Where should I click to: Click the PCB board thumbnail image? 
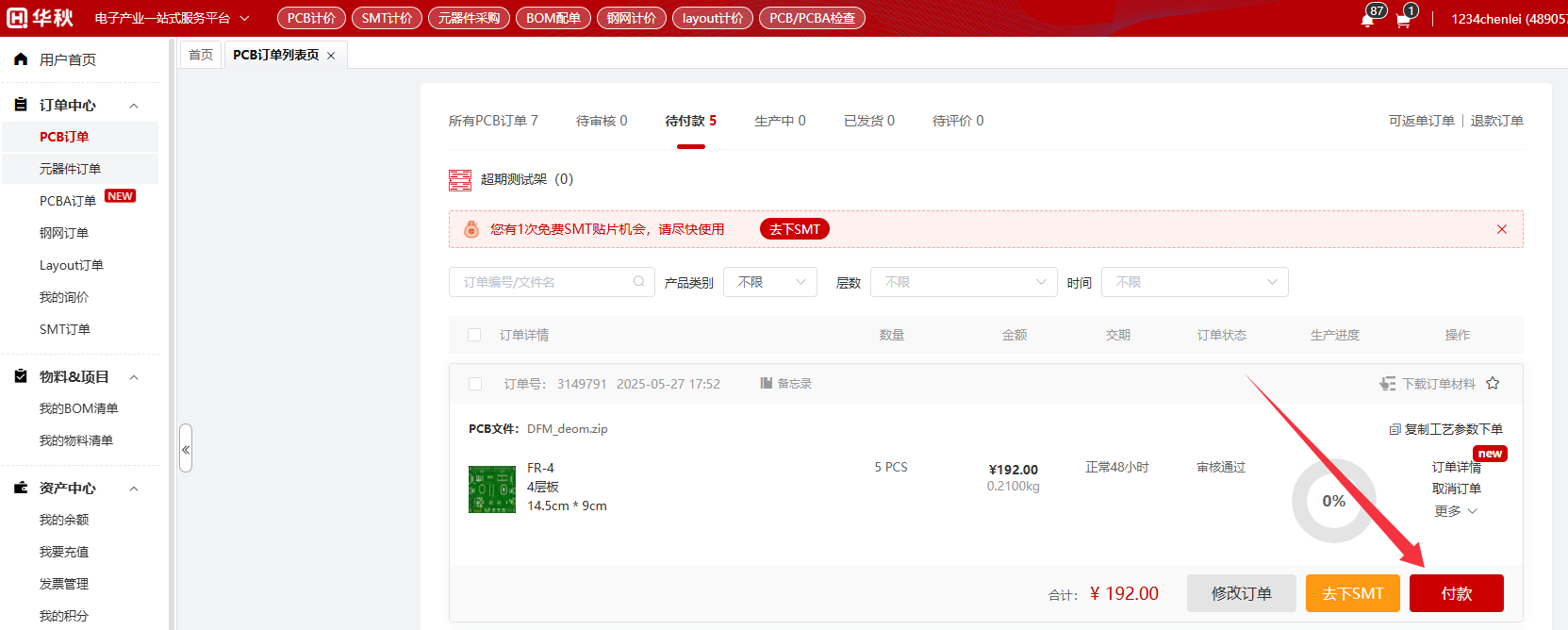(x=492, y=489)
